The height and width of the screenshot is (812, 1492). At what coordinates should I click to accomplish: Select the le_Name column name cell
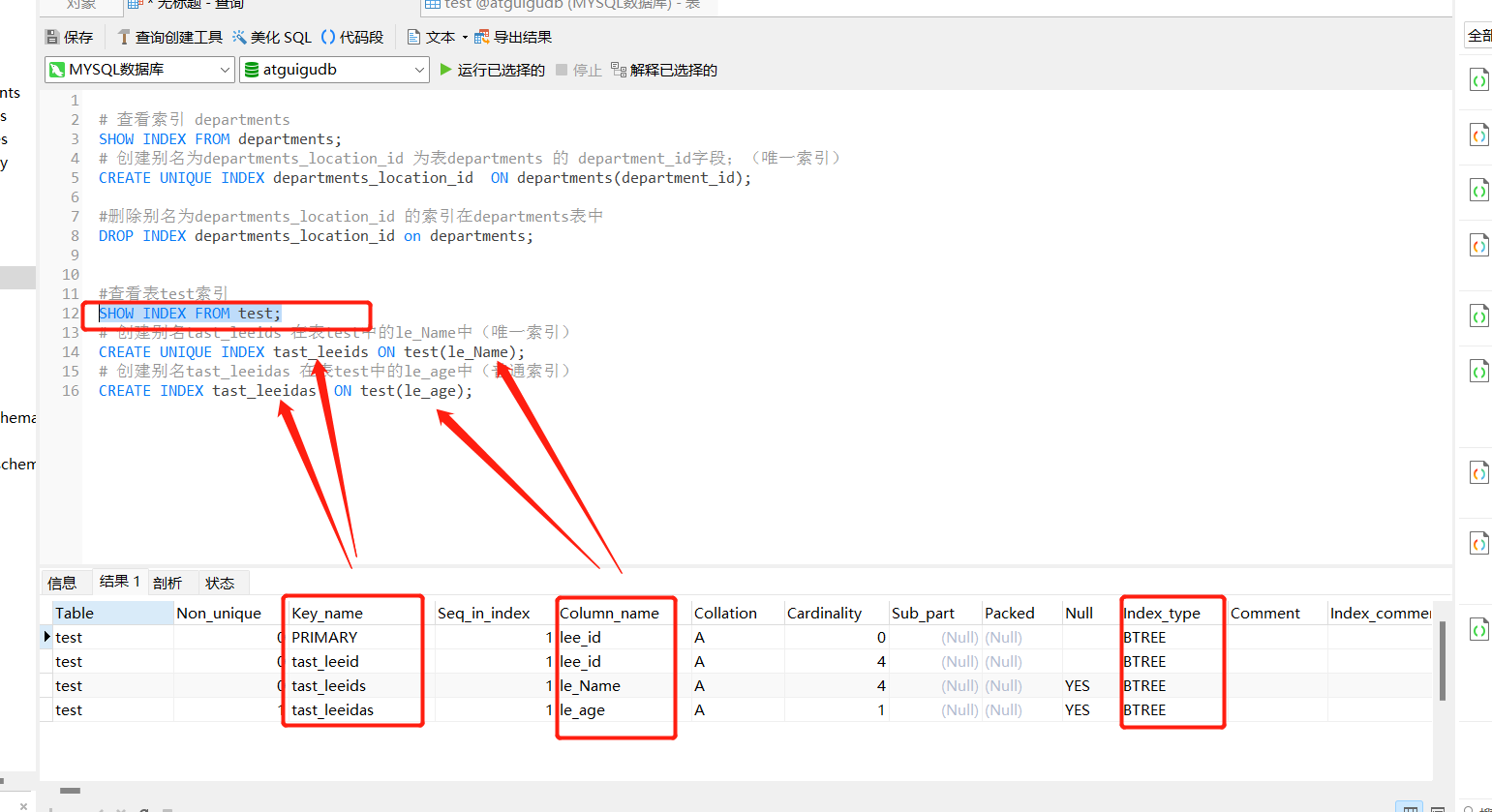[x=624, y=685]
